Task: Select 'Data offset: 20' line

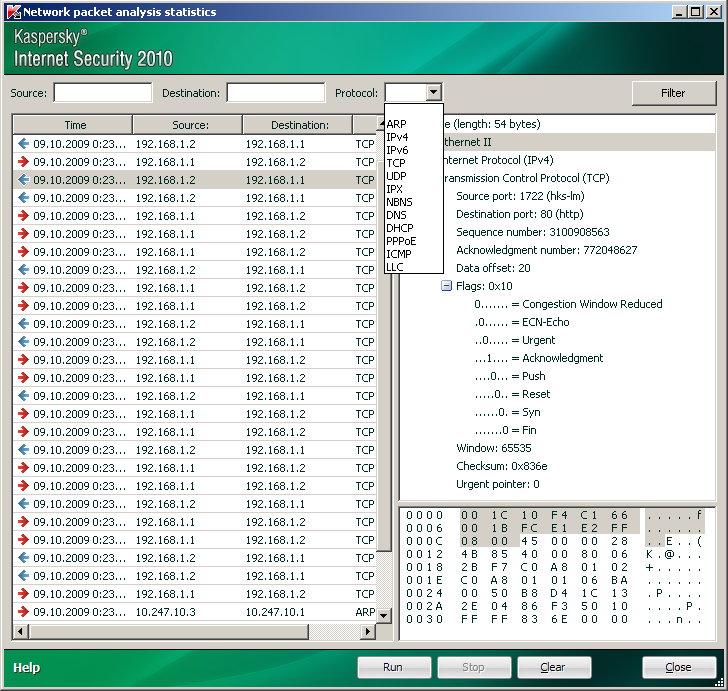Action: pyautogui.click(x=493, y=268)
